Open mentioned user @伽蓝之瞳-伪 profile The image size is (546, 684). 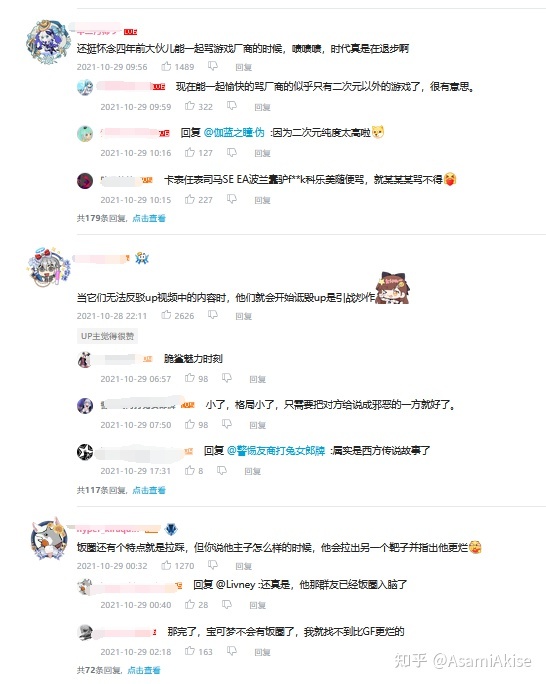click(x=234, y=132)
